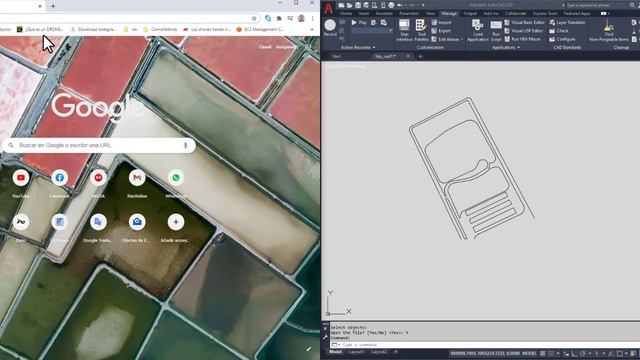The height and width of the screenshot is (360, 640).
Task: Switch to the Home ribbon tab
Action: point(346,13)
